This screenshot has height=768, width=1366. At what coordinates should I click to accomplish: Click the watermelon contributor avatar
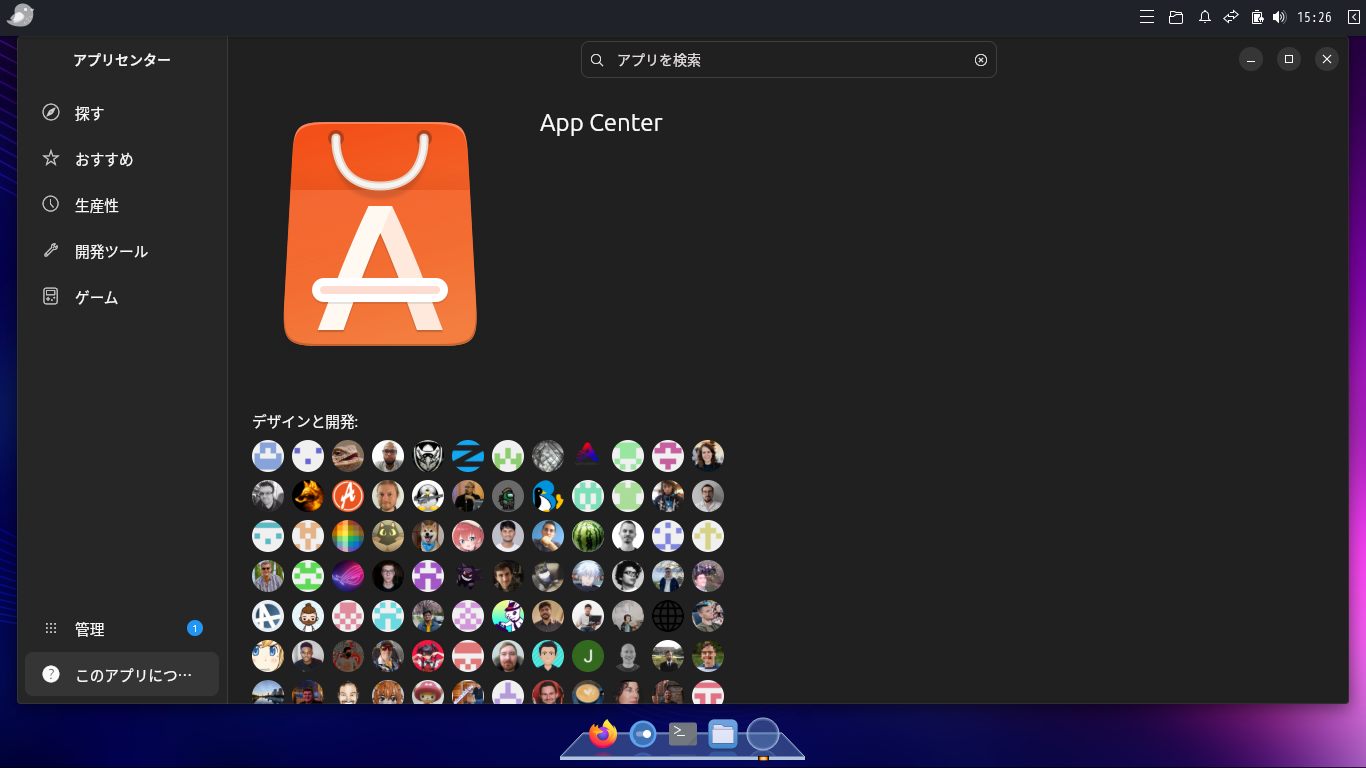click(x=588, y=536)
